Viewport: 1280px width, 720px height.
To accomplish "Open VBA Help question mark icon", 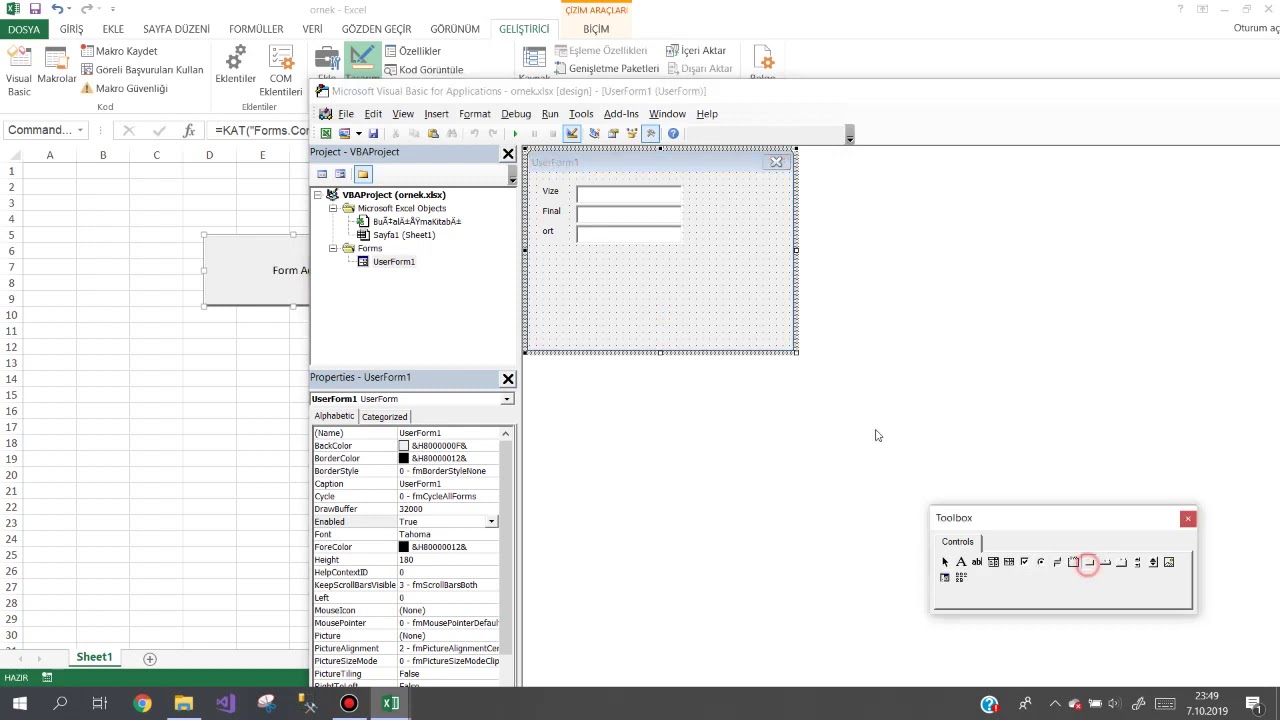I will (x=673, y=133).
